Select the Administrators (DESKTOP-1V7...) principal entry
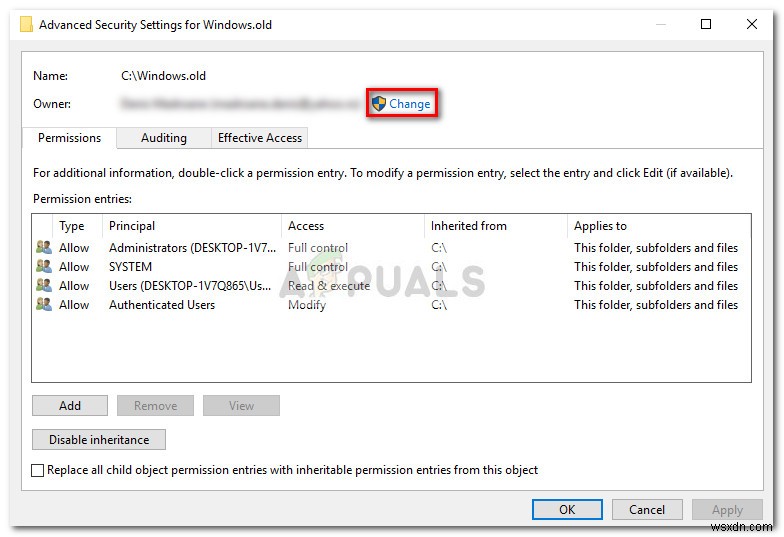Image resolution: width=784 pixels, height=537 pixels. tap(192, 248)
